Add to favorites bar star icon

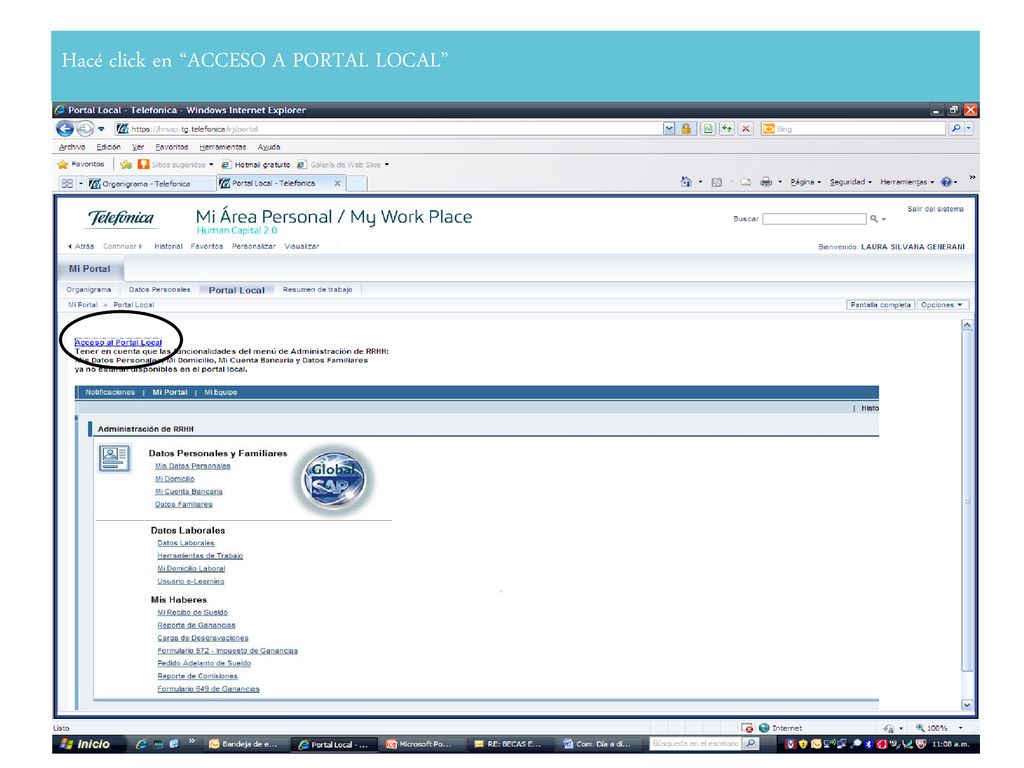tap(126, 165)
